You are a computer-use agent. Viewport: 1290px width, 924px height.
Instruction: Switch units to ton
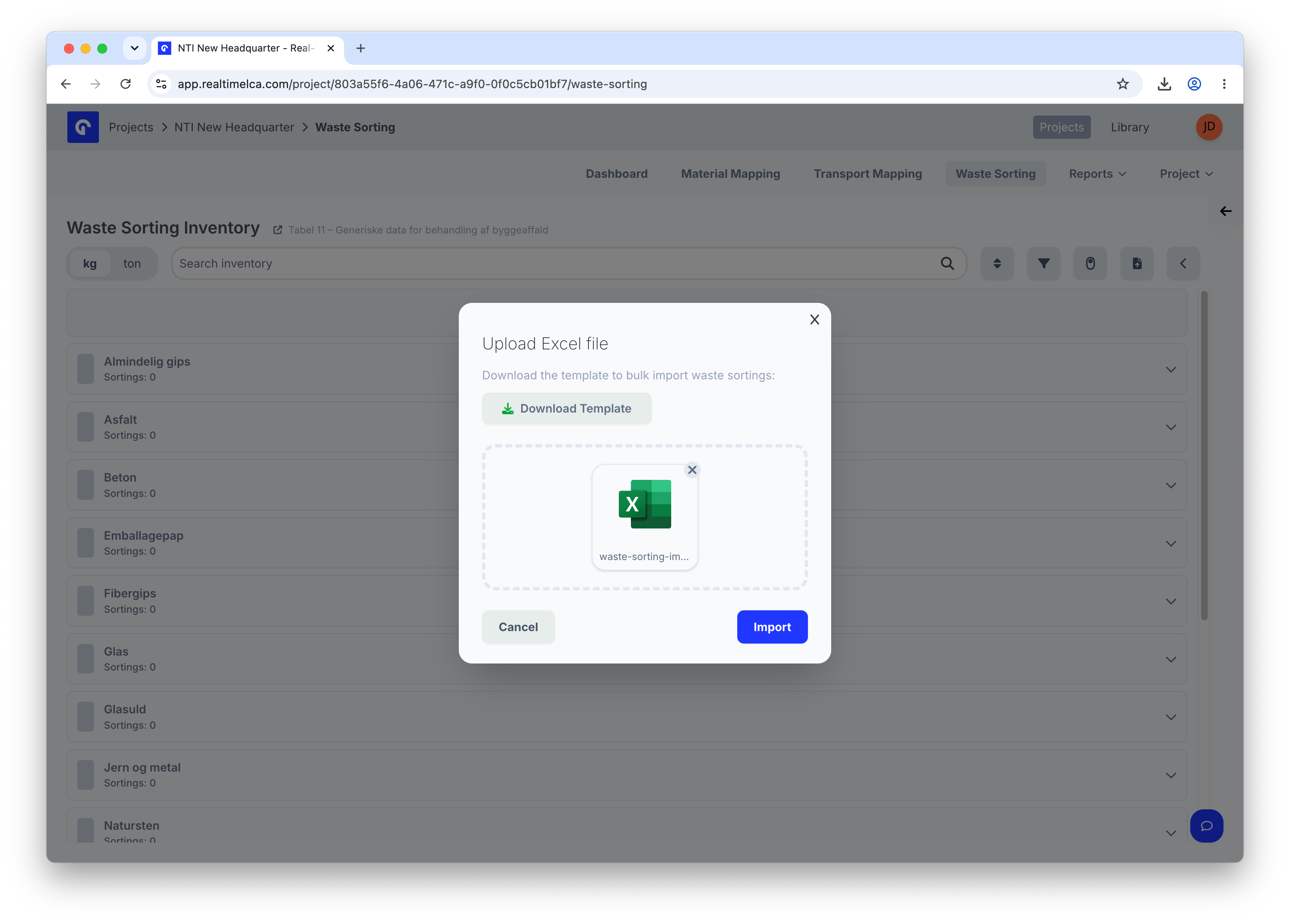pyautogui.click(x=131, y=263)
